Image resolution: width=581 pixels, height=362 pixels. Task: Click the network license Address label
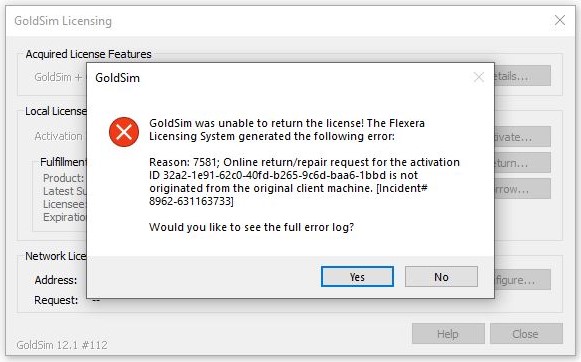pos(56,280)
